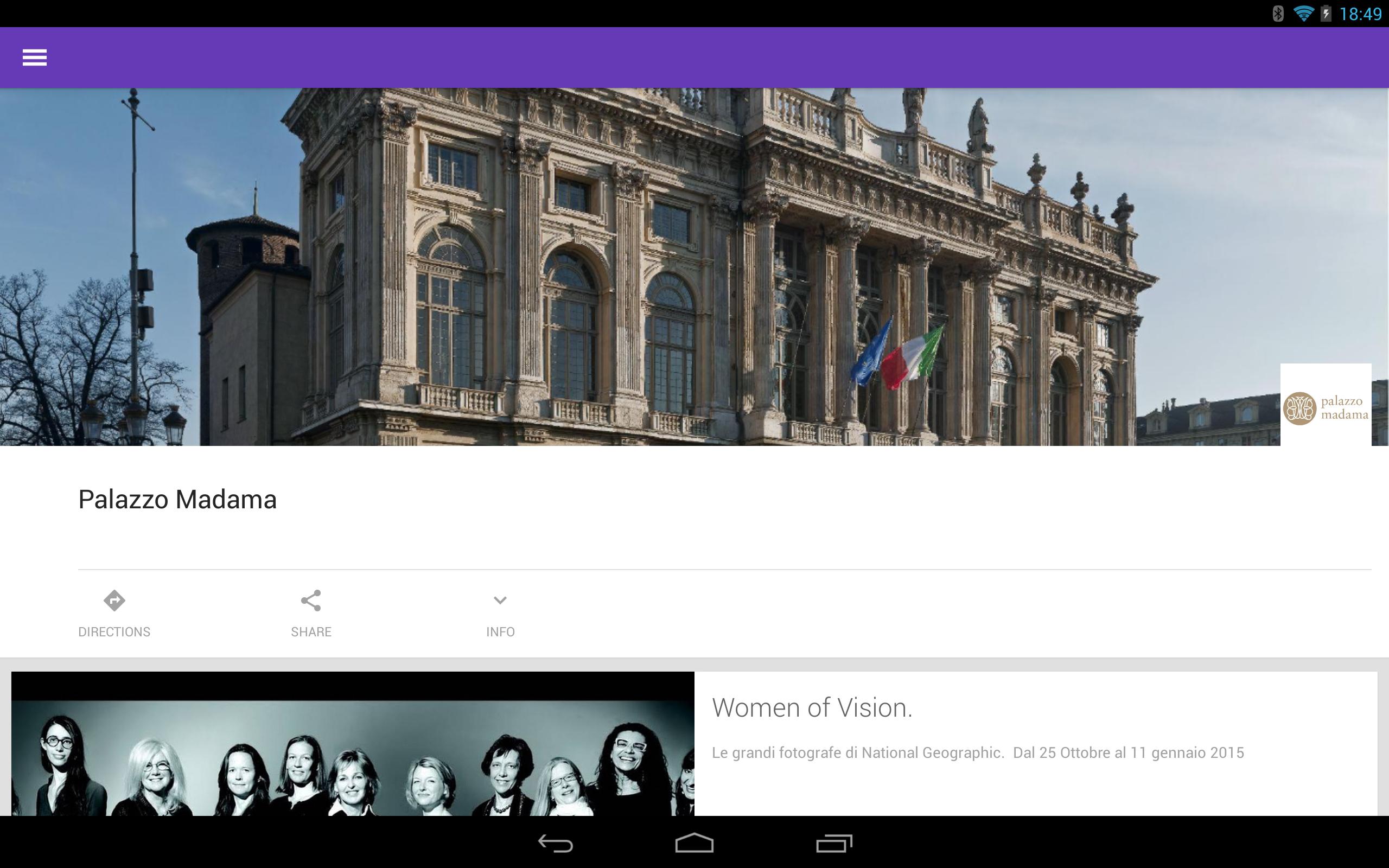Tap the battery charging status icon
The width and height of the screenshot is (1389, 868).
[x=1326, y=14]
